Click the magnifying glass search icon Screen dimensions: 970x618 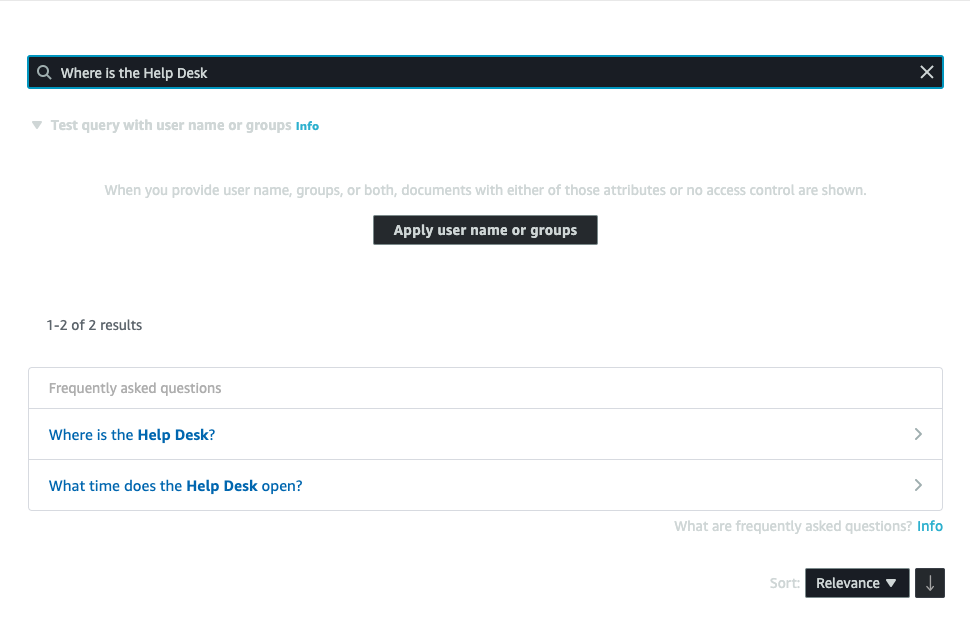[x=44, y=72]
